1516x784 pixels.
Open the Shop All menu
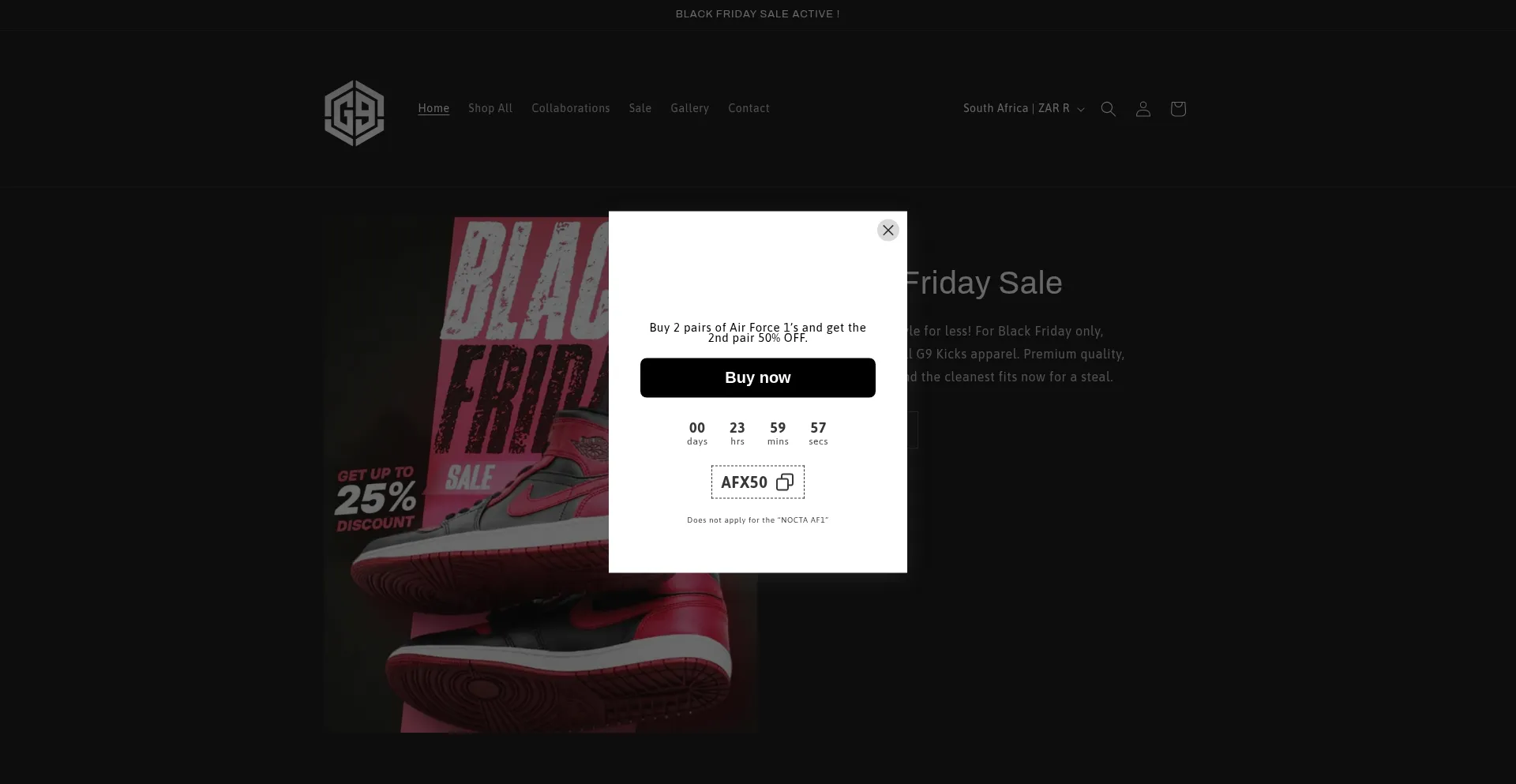click(490, 109)
